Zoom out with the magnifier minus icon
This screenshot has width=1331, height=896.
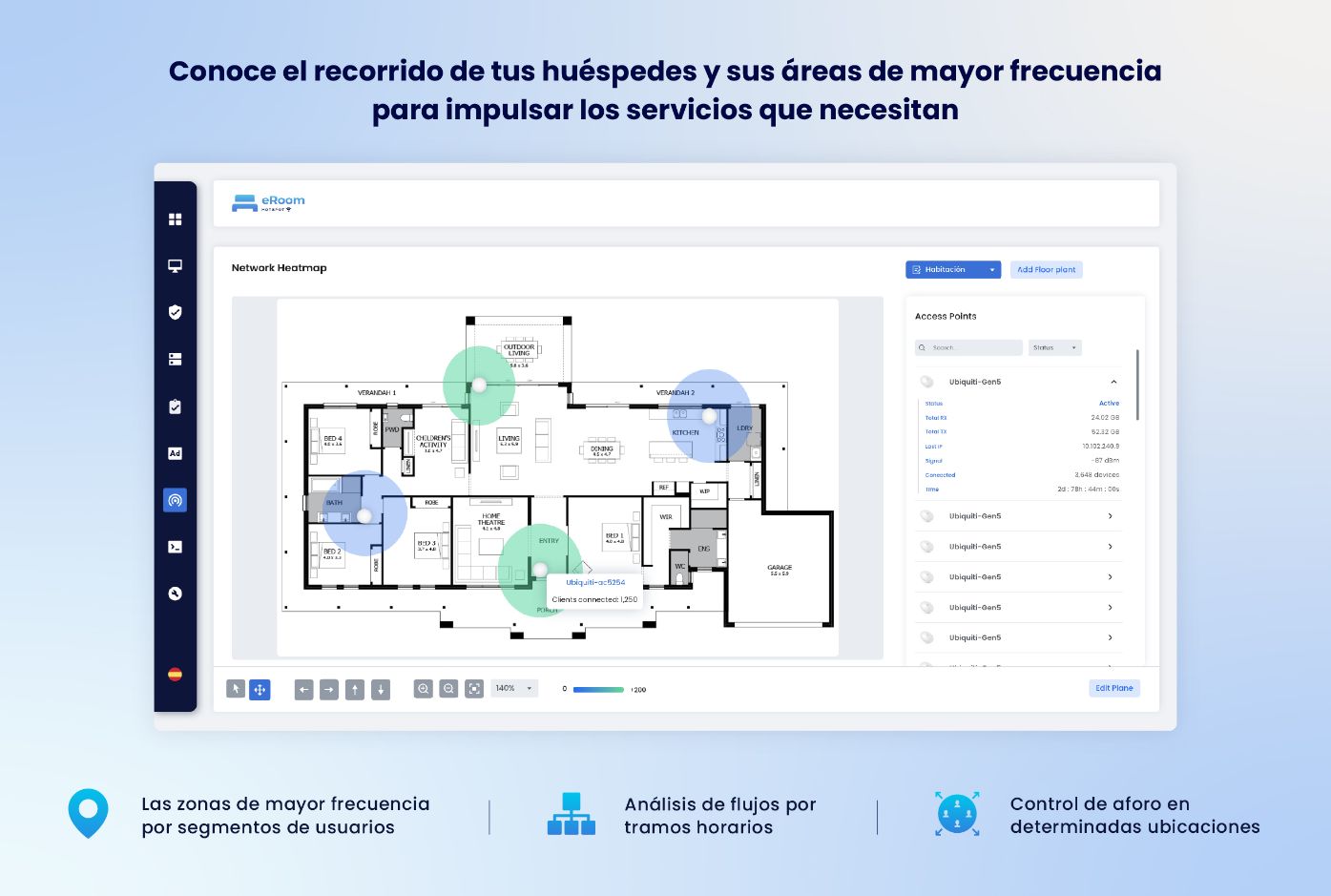tap(448, 689)
